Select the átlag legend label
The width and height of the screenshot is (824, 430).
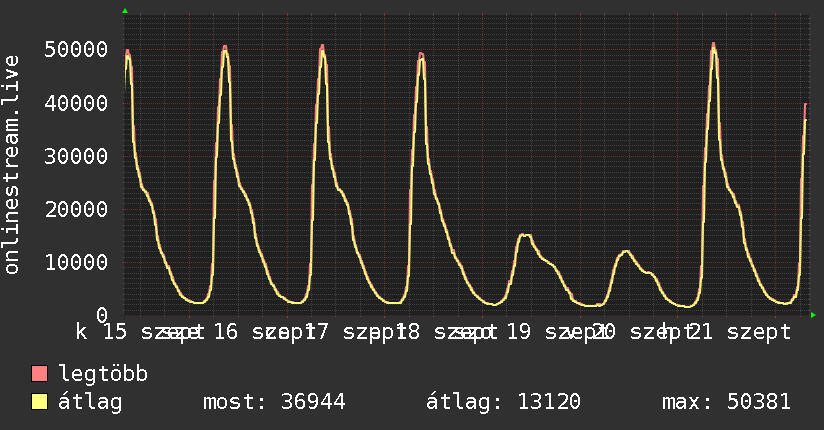click(x=90, y=402)
